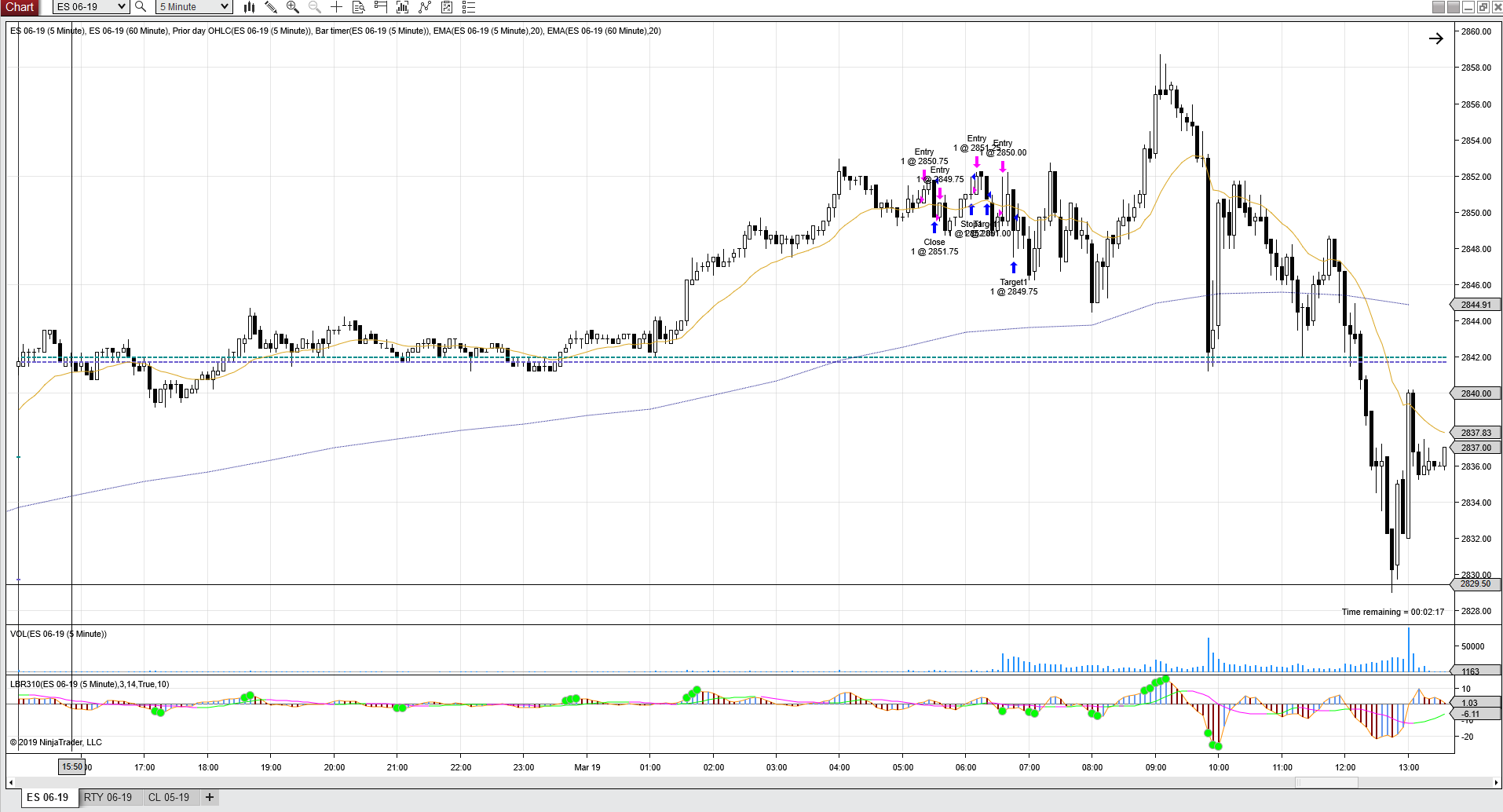The width and height of the screenshot is (1503, 812).
Task: Open the bar type candlestick icon
Action: tap(249, 7)
